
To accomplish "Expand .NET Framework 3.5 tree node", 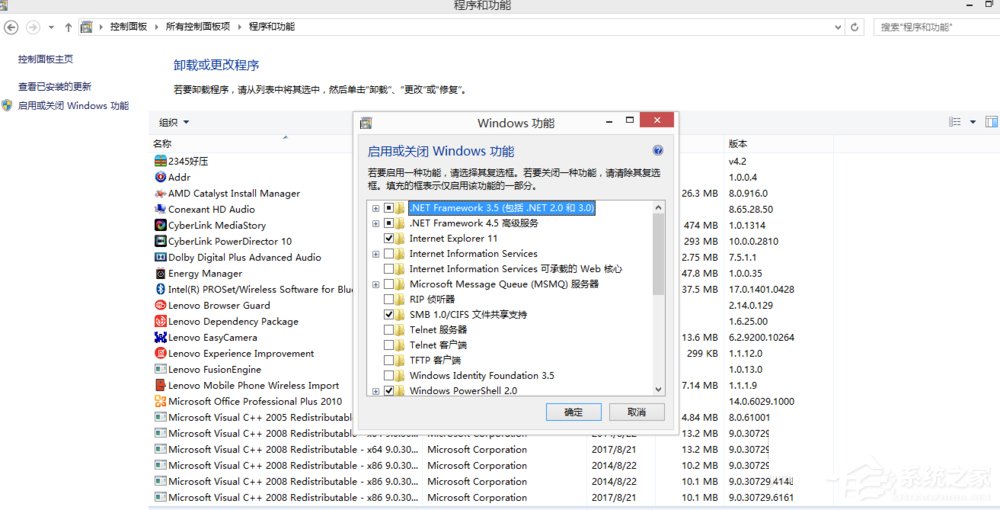I will pyautogui.click(x=376, y=208).
